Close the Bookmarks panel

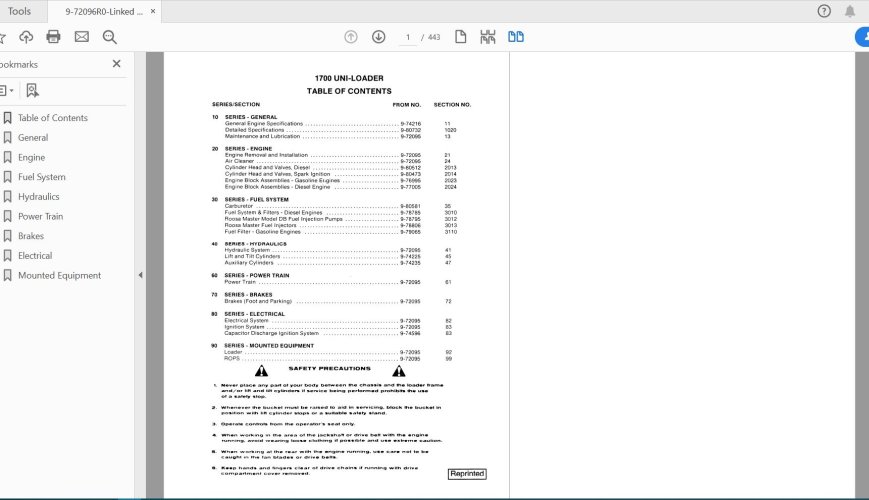pos(117,64)
